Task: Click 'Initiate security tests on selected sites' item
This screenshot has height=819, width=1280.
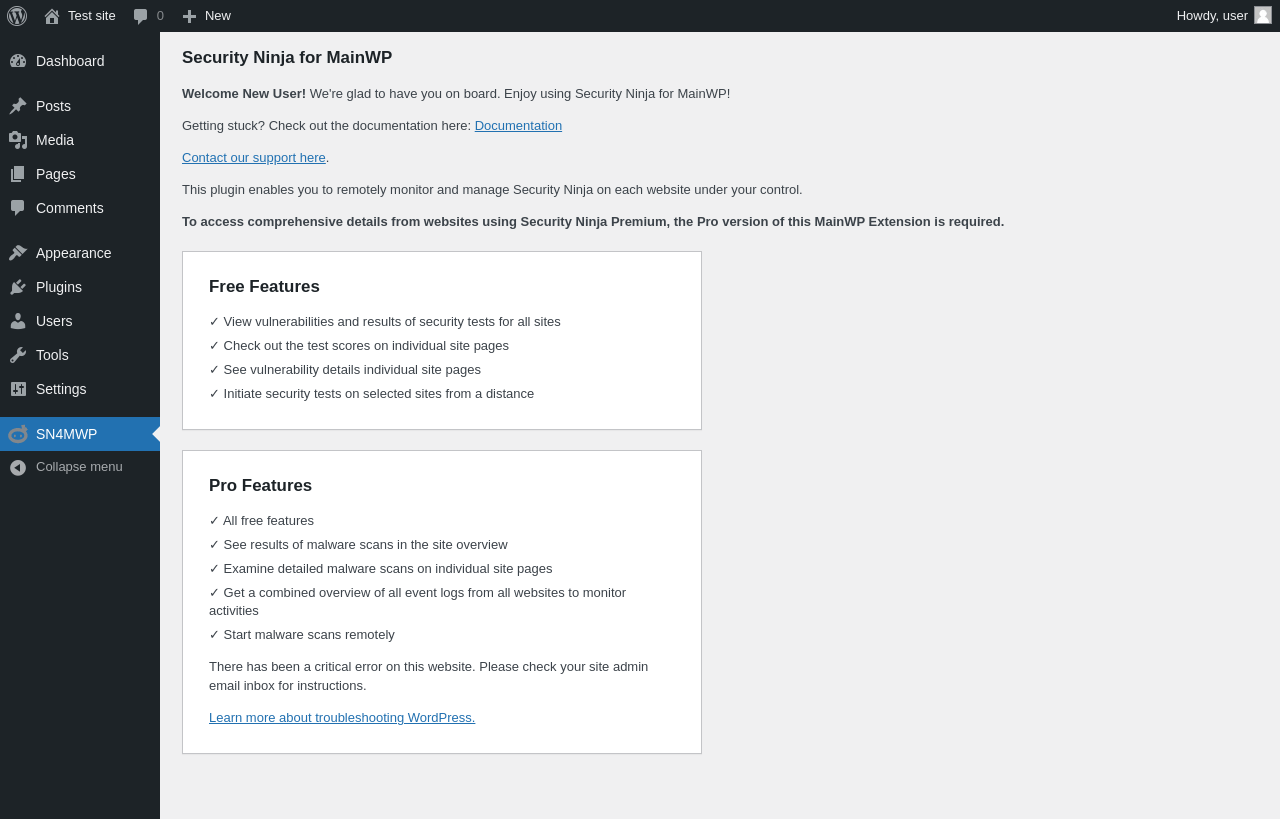Action: (371, 394)
